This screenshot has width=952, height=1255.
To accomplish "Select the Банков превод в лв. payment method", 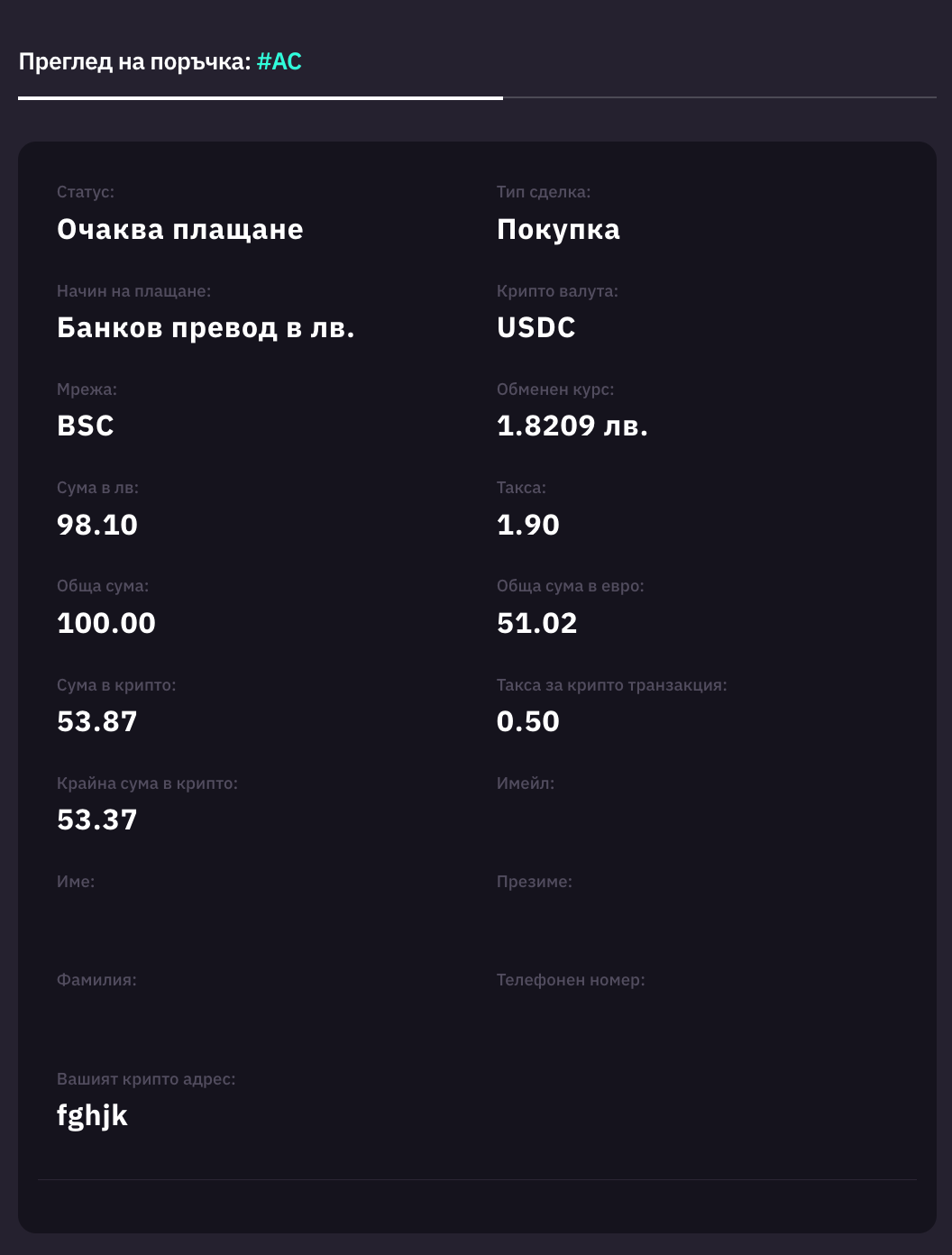I will [x=206, y=328].
